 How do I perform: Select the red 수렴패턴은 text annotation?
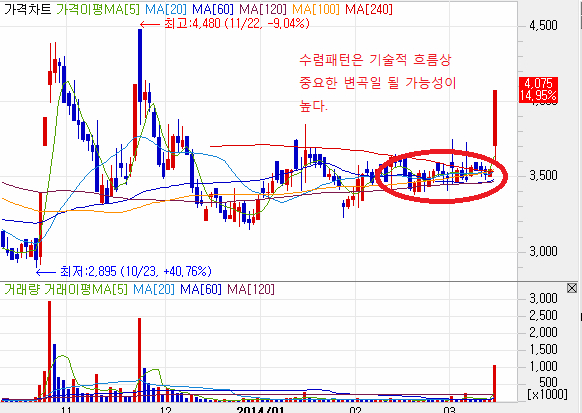(377, 83)
